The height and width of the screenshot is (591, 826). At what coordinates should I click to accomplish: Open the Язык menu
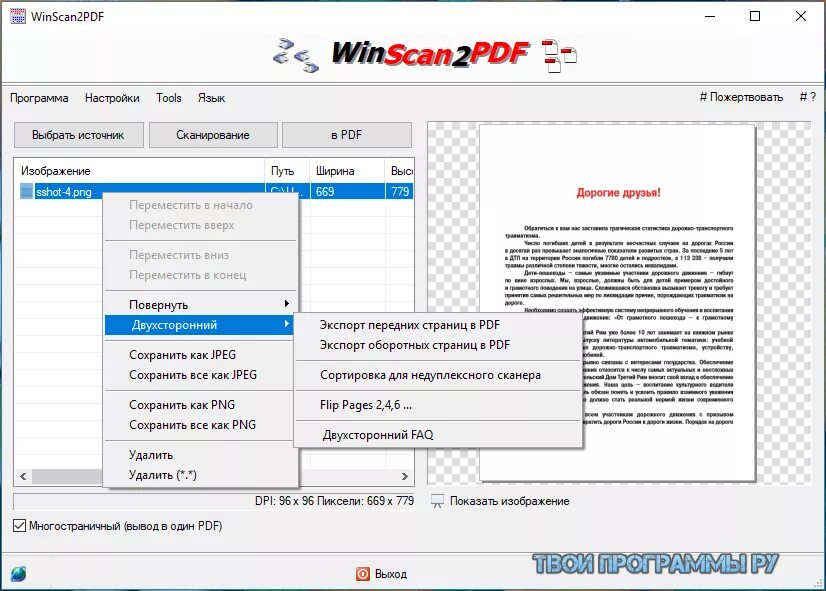pyautogui.click(x=211, y=98)
